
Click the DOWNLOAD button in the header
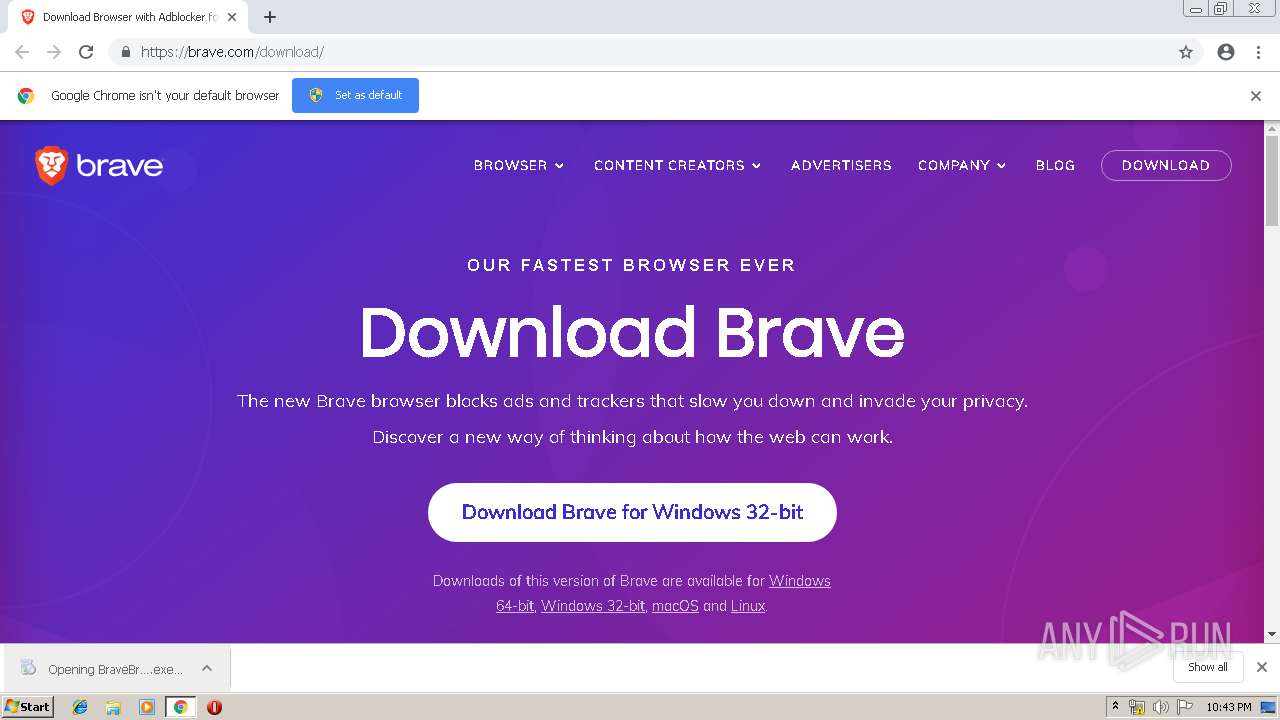click(1166, 165)
